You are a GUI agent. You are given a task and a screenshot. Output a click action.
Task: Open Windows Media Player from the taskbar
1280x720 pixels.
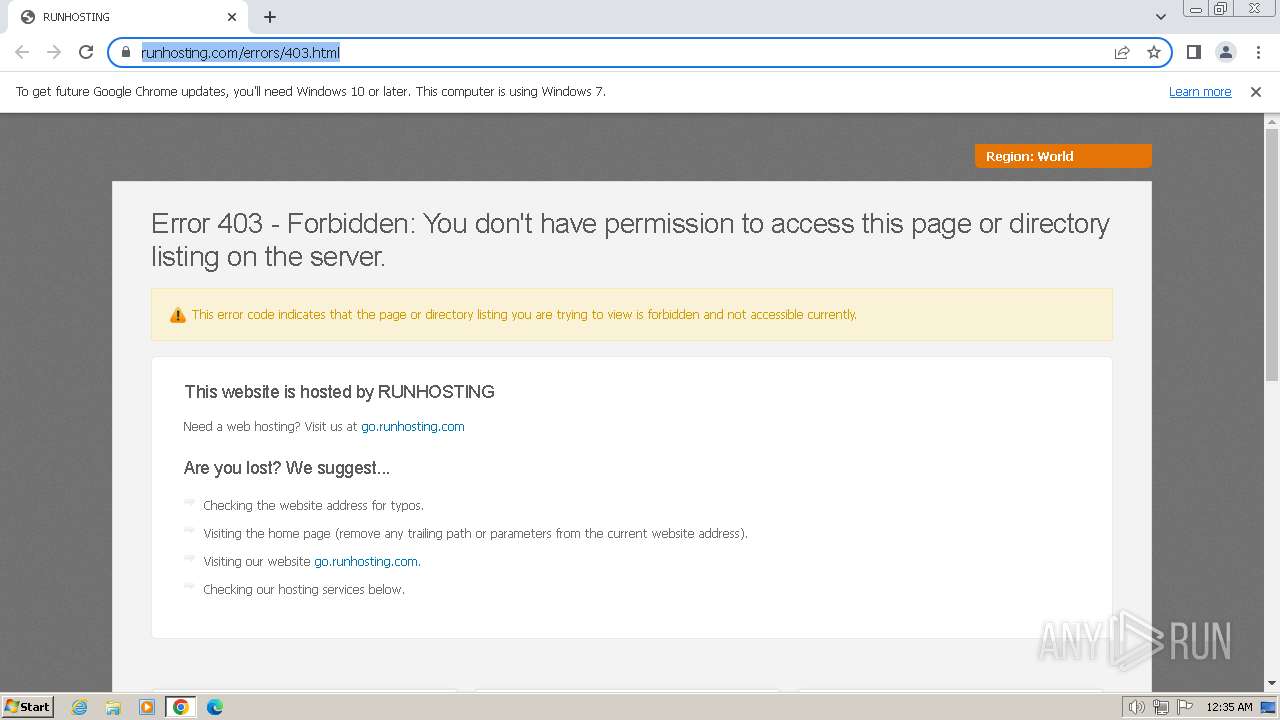click(x=147, y=707)
